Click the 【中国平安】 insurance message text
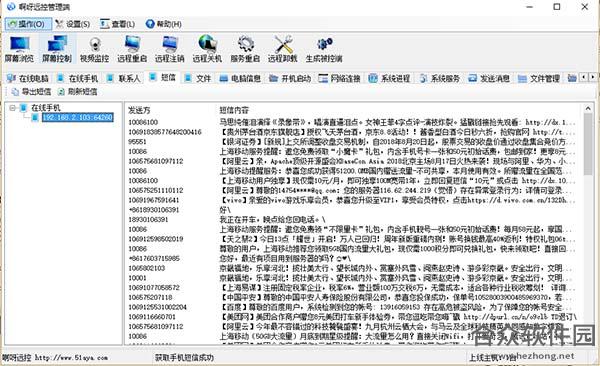 (x=397, y=297)
